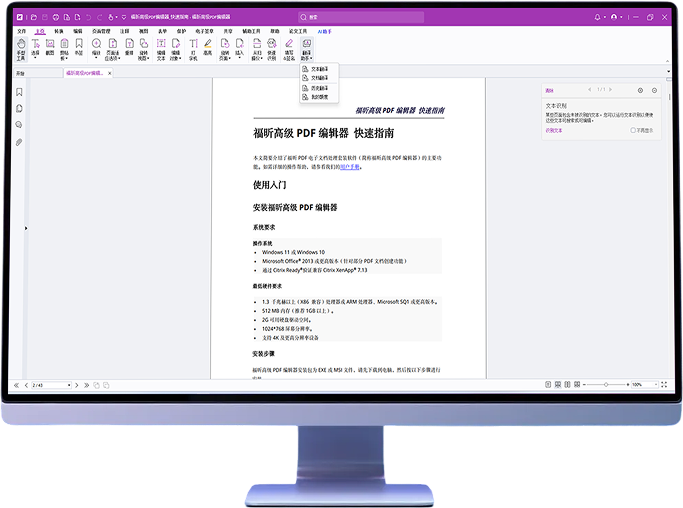Switch to continuous facing view mode
Viewport: 683px width, 508px height.
coord(577,385)
